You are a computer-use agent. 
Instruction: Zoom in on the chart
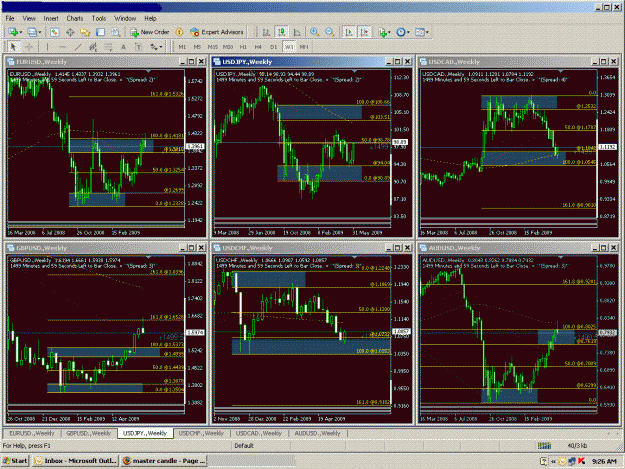[x=314, y=32]
